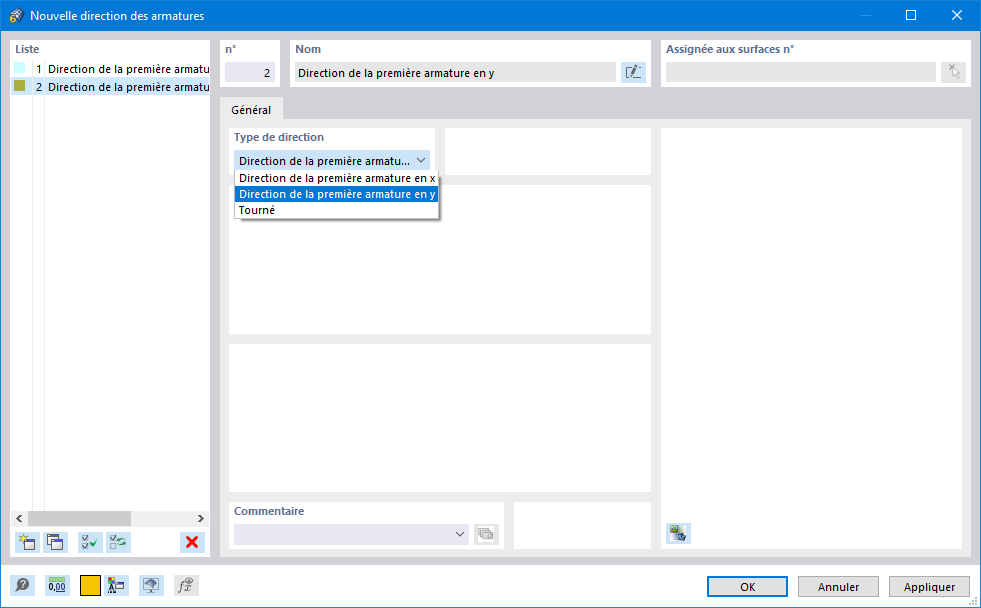Image resolution: width=981 pixels, height=608 pixels.
Task: Delete selected item with red X icon
Action: click(192, 542)
